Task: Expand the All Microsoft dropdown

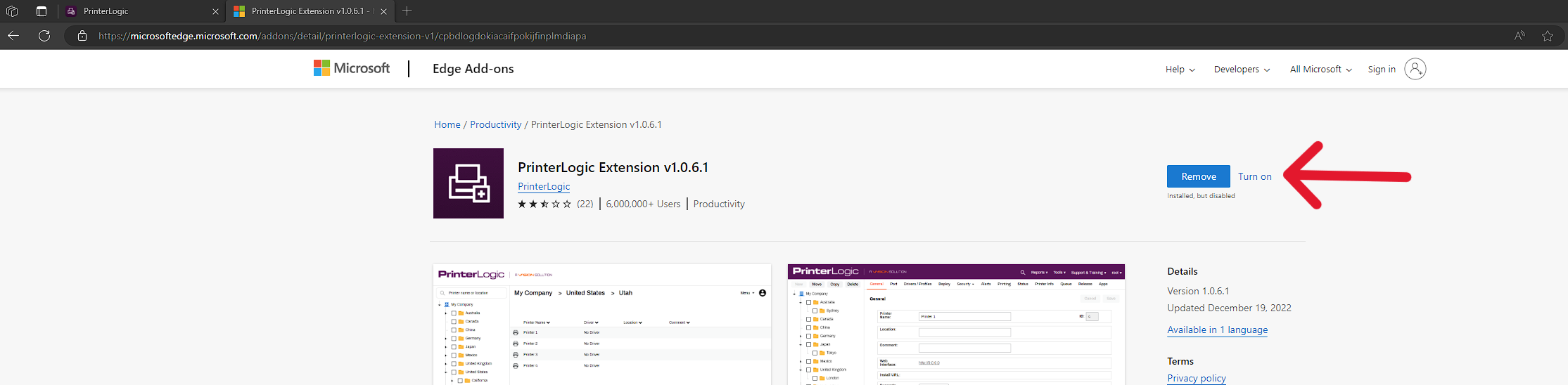Action: click(1320, 70)
